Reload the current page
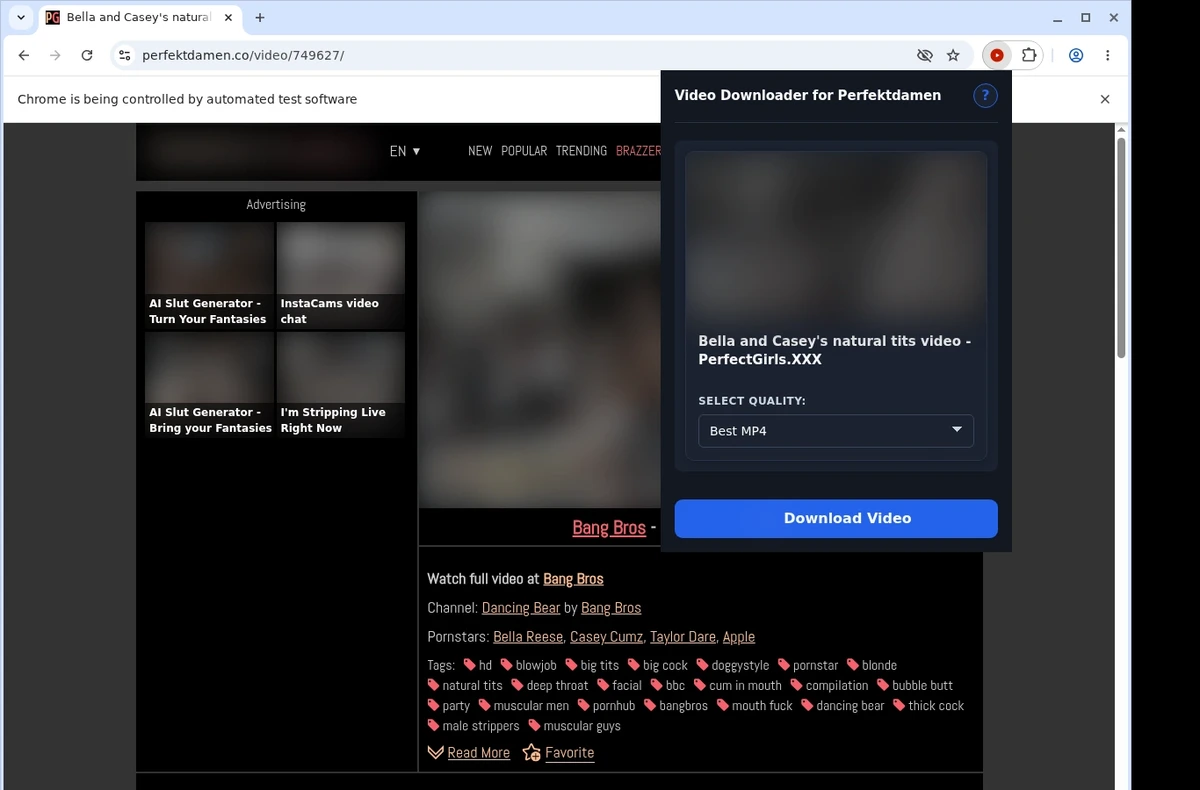Image resolution: width=1200 pixels, height=790 pixels. 87,56
